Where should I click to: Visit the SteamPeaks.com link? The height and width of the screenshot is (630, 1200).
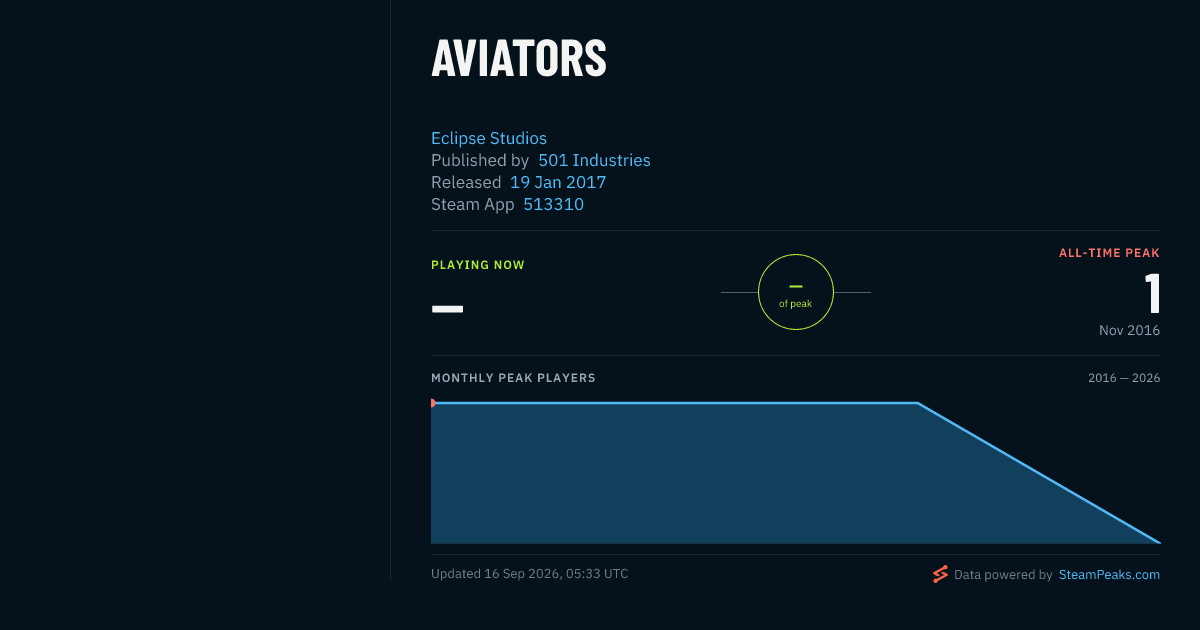pos(1109,574)
